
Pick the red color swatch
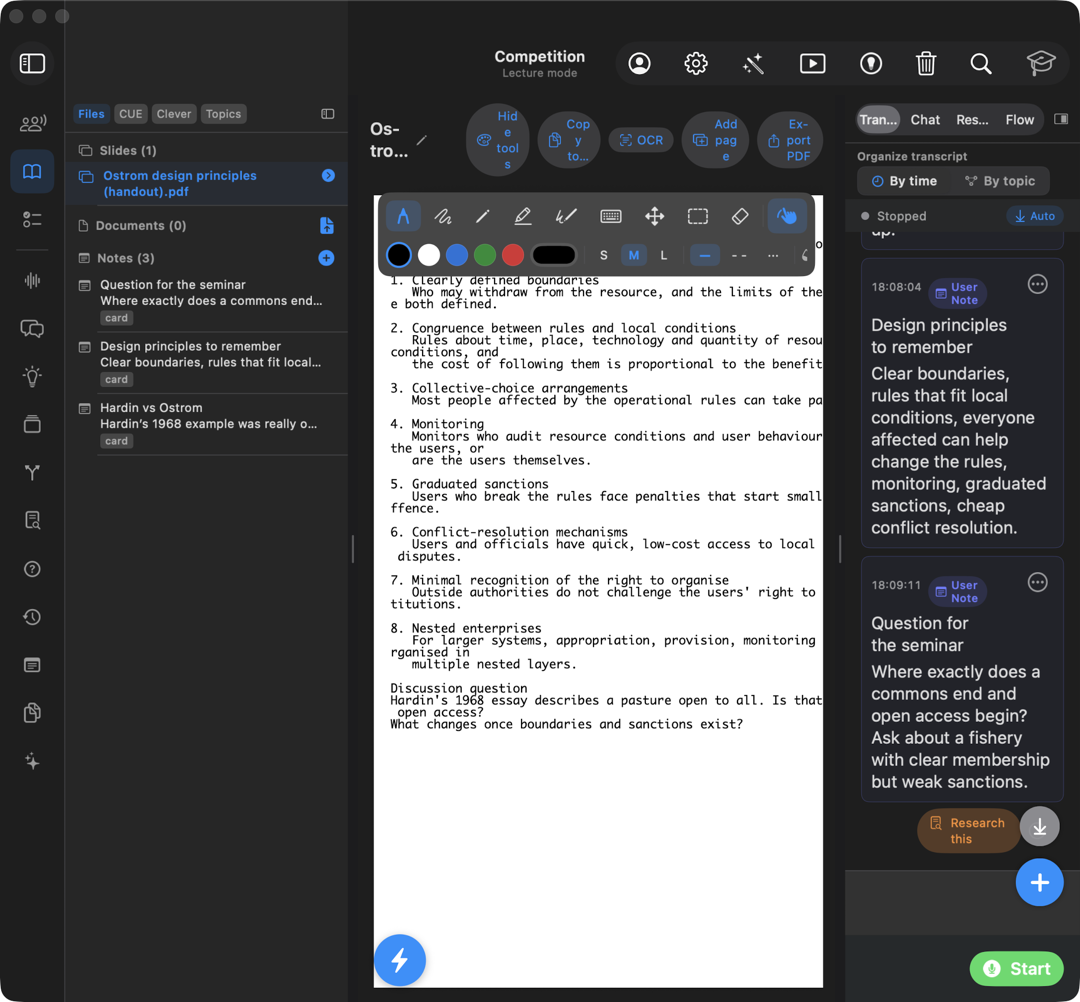[x=513, y=255]
